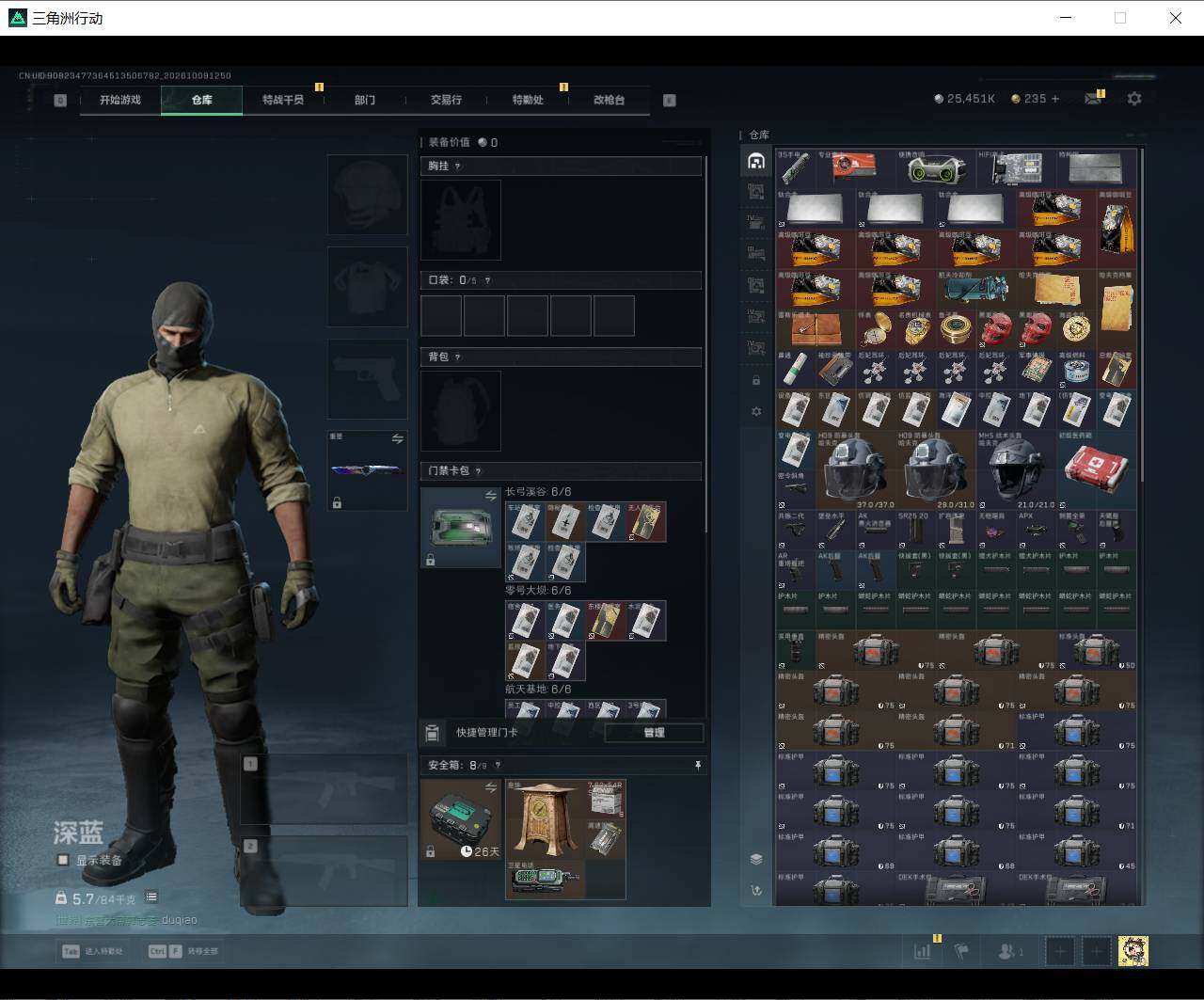Click the warehouse sidebar lock icon
This screenshot has height=1000, width=1204.
coord(755,380)
